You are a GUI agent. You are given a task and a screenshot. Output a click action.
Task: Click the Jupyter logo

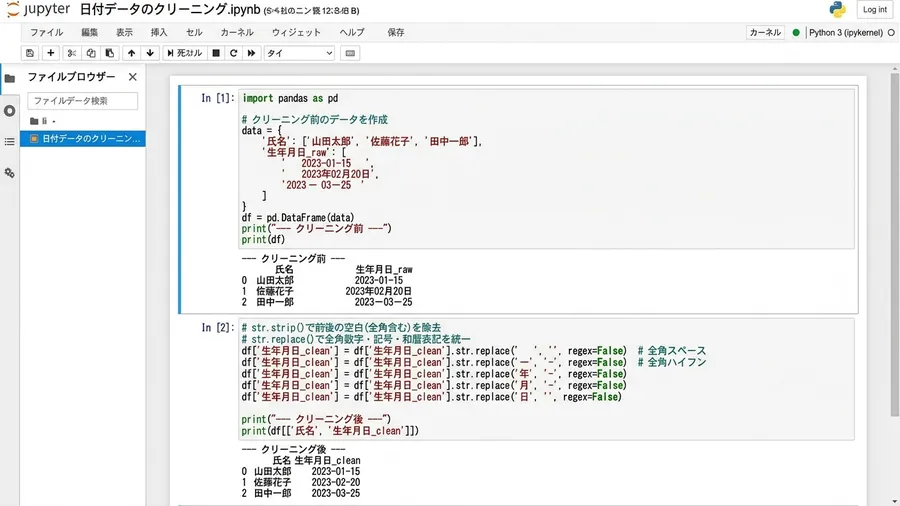(x=38, y=9)
